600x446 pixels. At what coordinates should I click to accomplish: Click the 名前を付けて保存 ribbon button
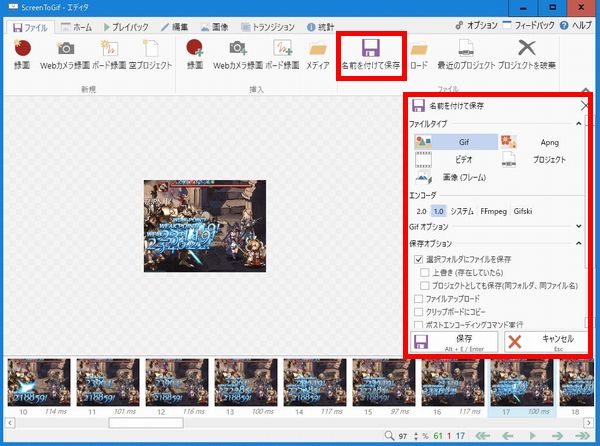[371, 55]
